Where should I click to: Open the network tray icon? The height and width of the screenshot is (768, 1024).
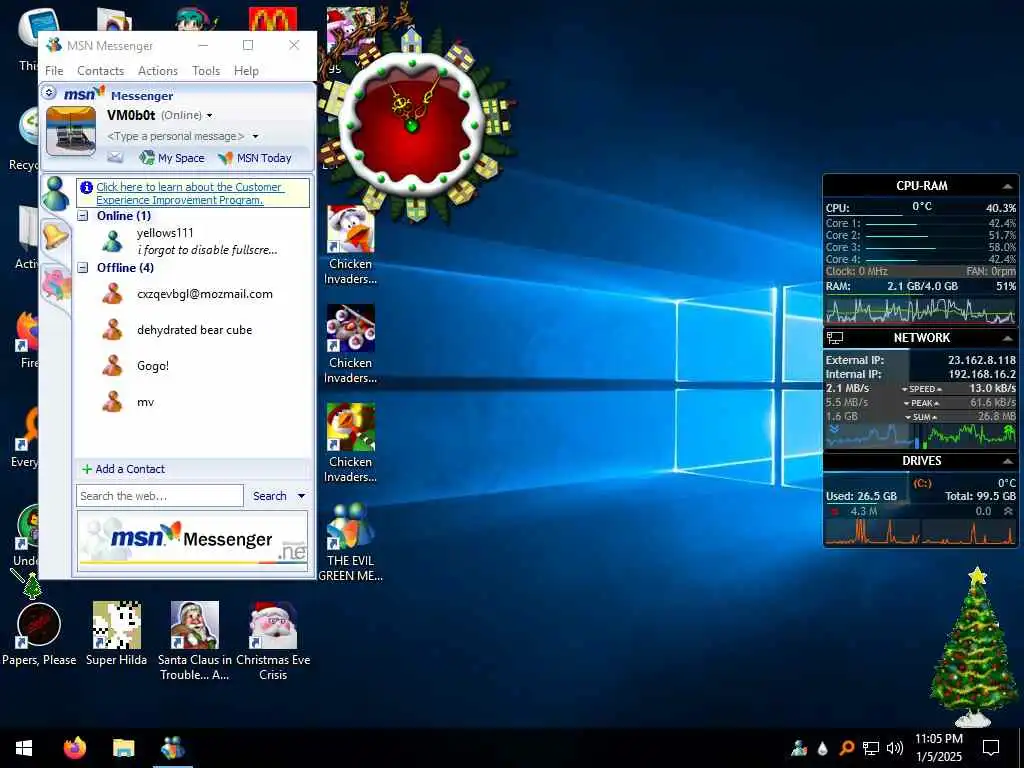point(871,748)
